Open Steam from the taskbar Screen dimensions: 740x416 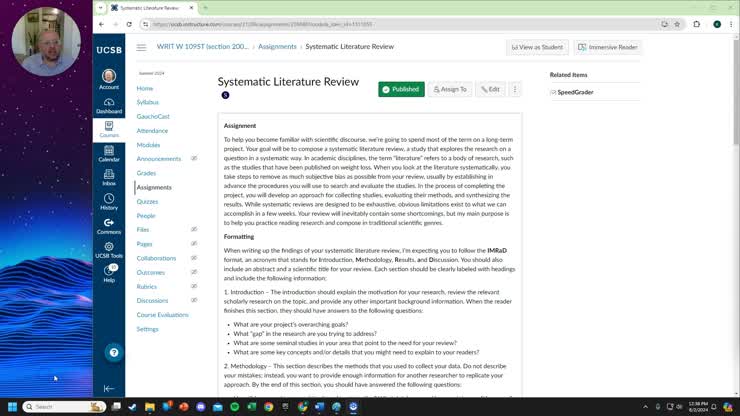tap(133, 407)
